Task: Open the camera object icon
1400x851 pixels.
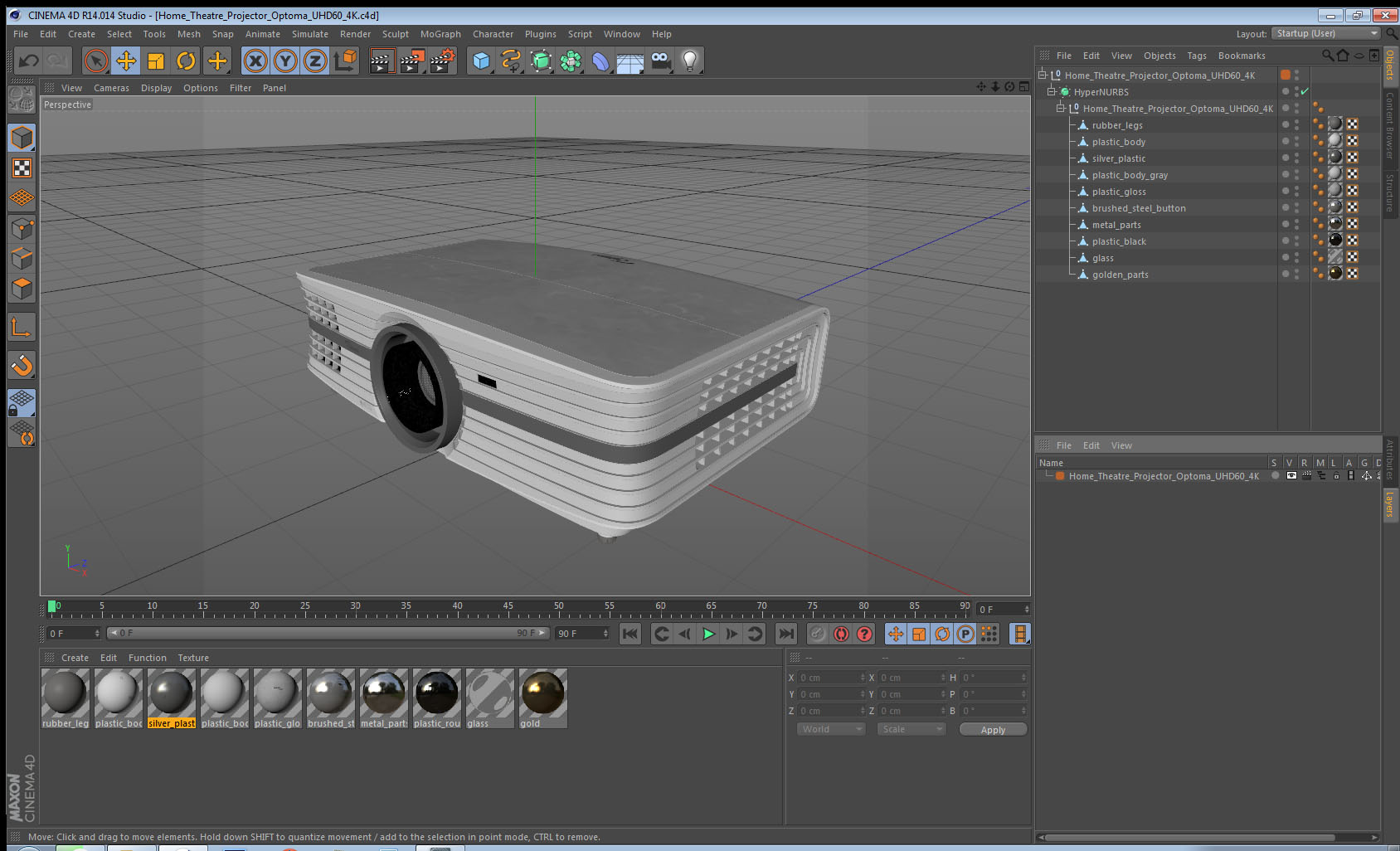Action: click(660, 61)
